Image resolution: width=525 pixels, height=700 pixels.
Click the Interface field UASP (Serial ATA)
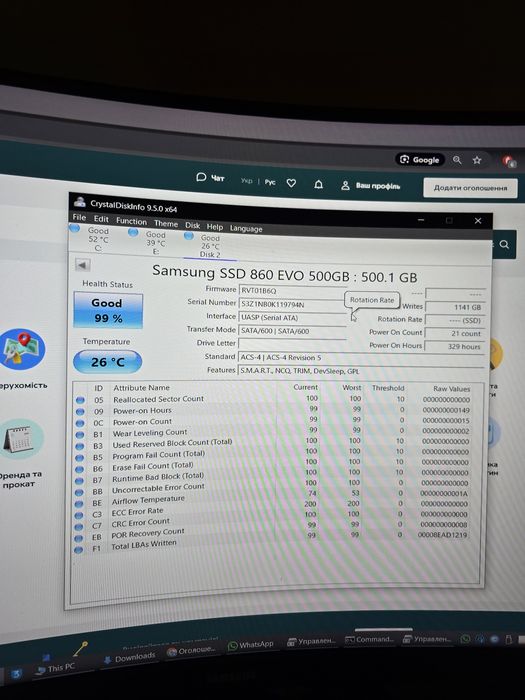pos(292,318)
